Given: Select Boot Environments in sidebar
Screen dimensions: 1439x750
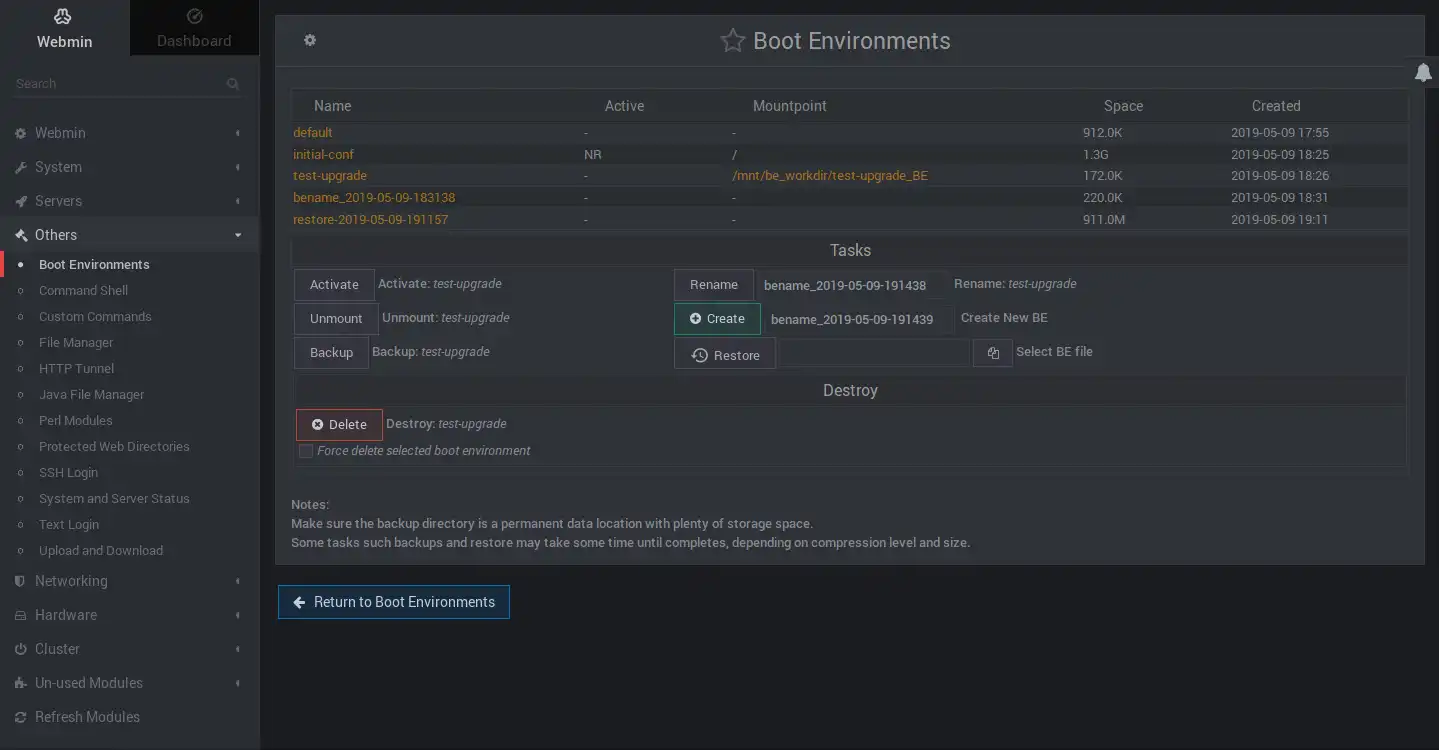Looking at the screenshot, I should click(x=94, y=264).
